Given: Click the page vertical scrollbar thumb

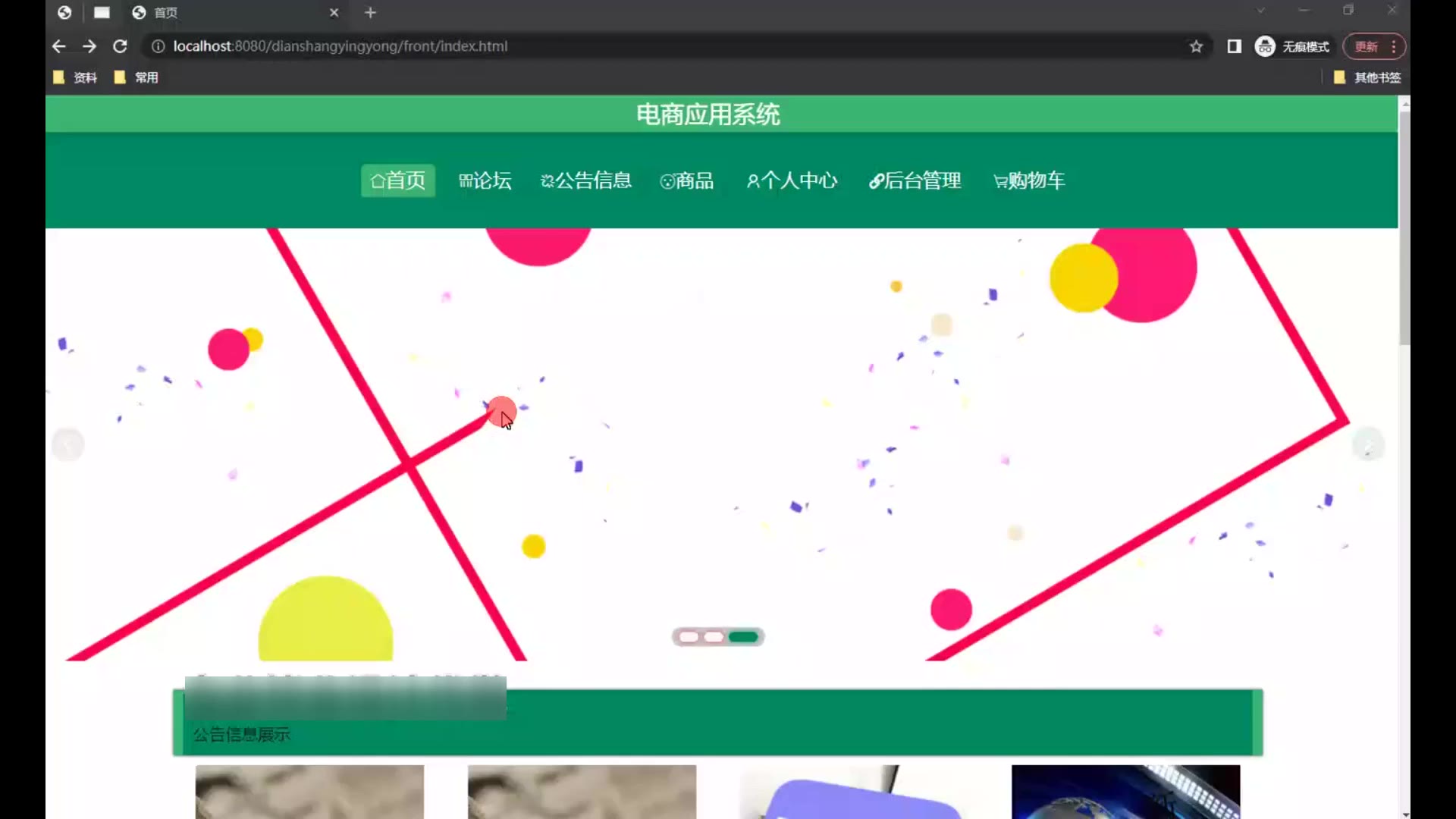Looking at the screenshot, I should [1404, 227].
